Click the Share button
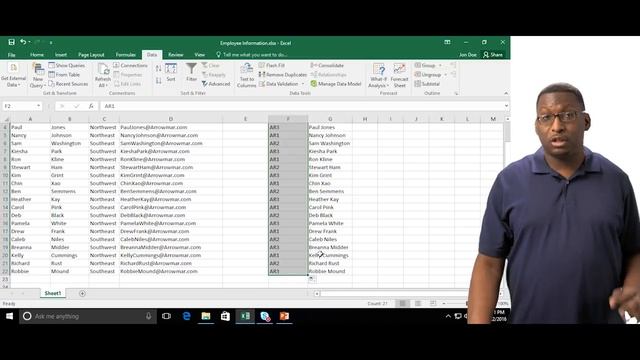Image resolution: width=640 pixels, height=360 pixels. 493,55
